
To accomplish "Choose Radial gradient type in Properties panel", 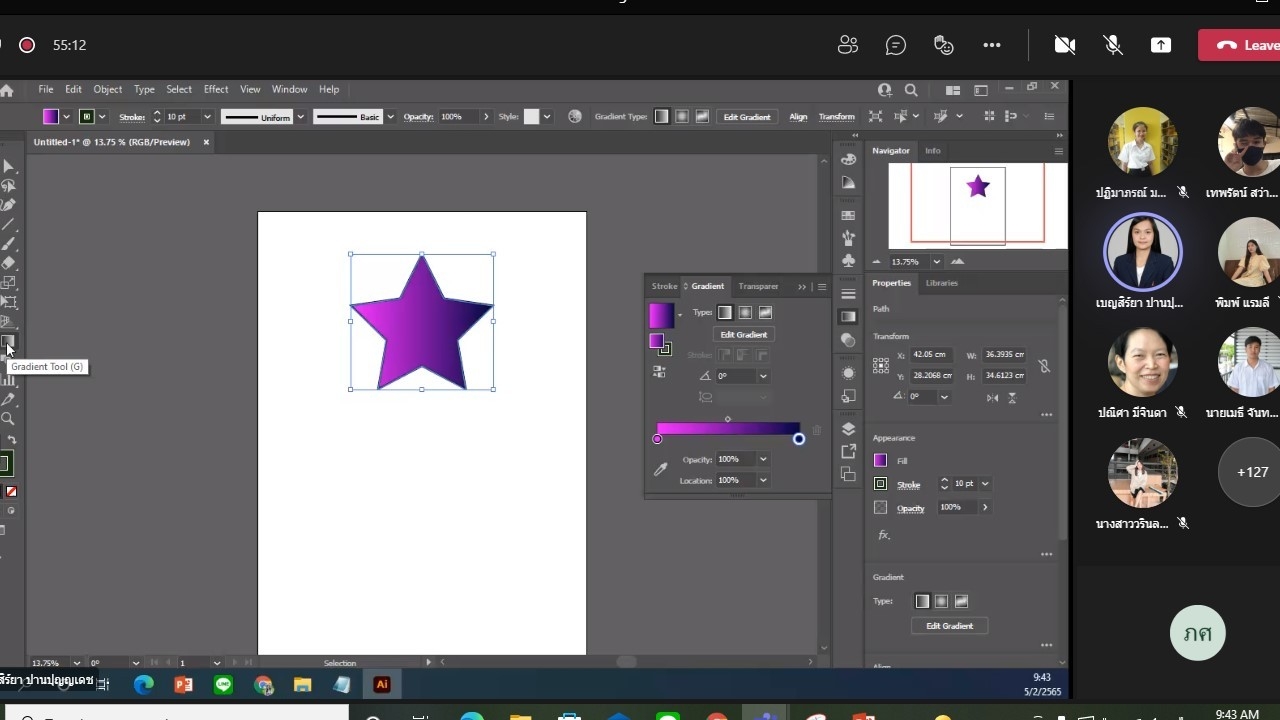I will [x=941, y=601].
